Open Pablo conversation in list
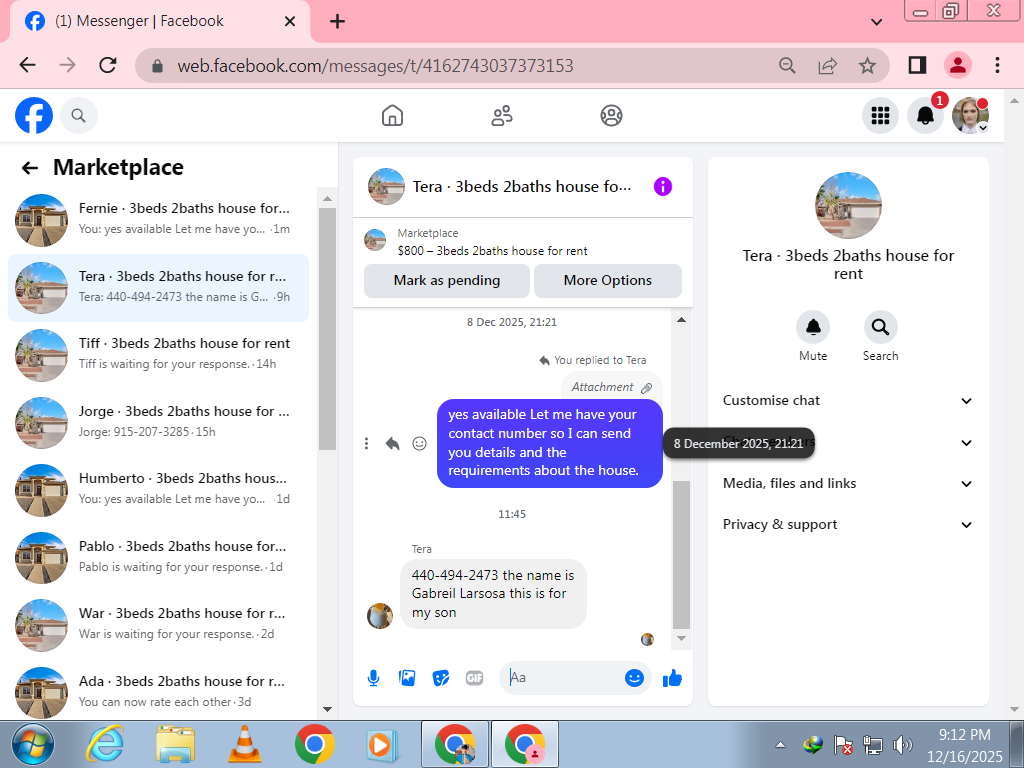Viewport: 1024px width, 768px height. [158, 558]
